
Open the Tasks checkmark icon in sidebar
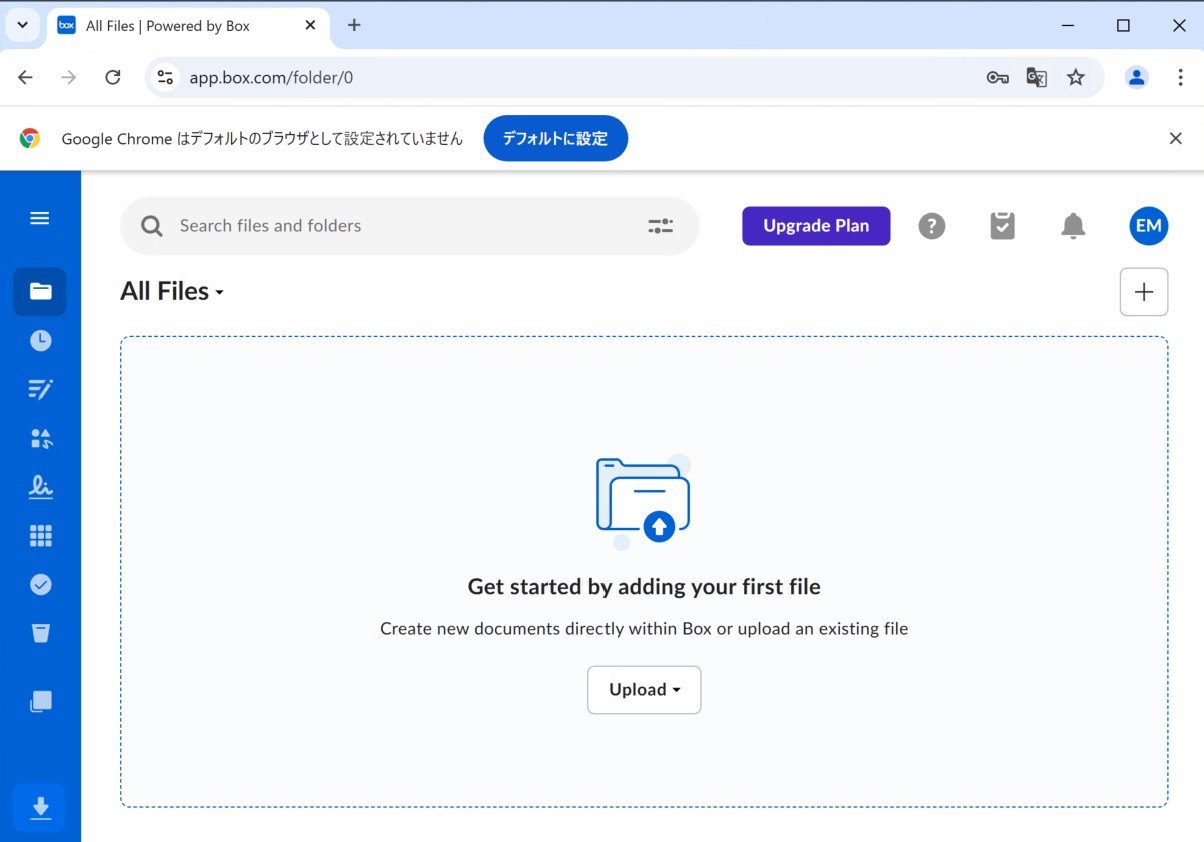(40, 585)
